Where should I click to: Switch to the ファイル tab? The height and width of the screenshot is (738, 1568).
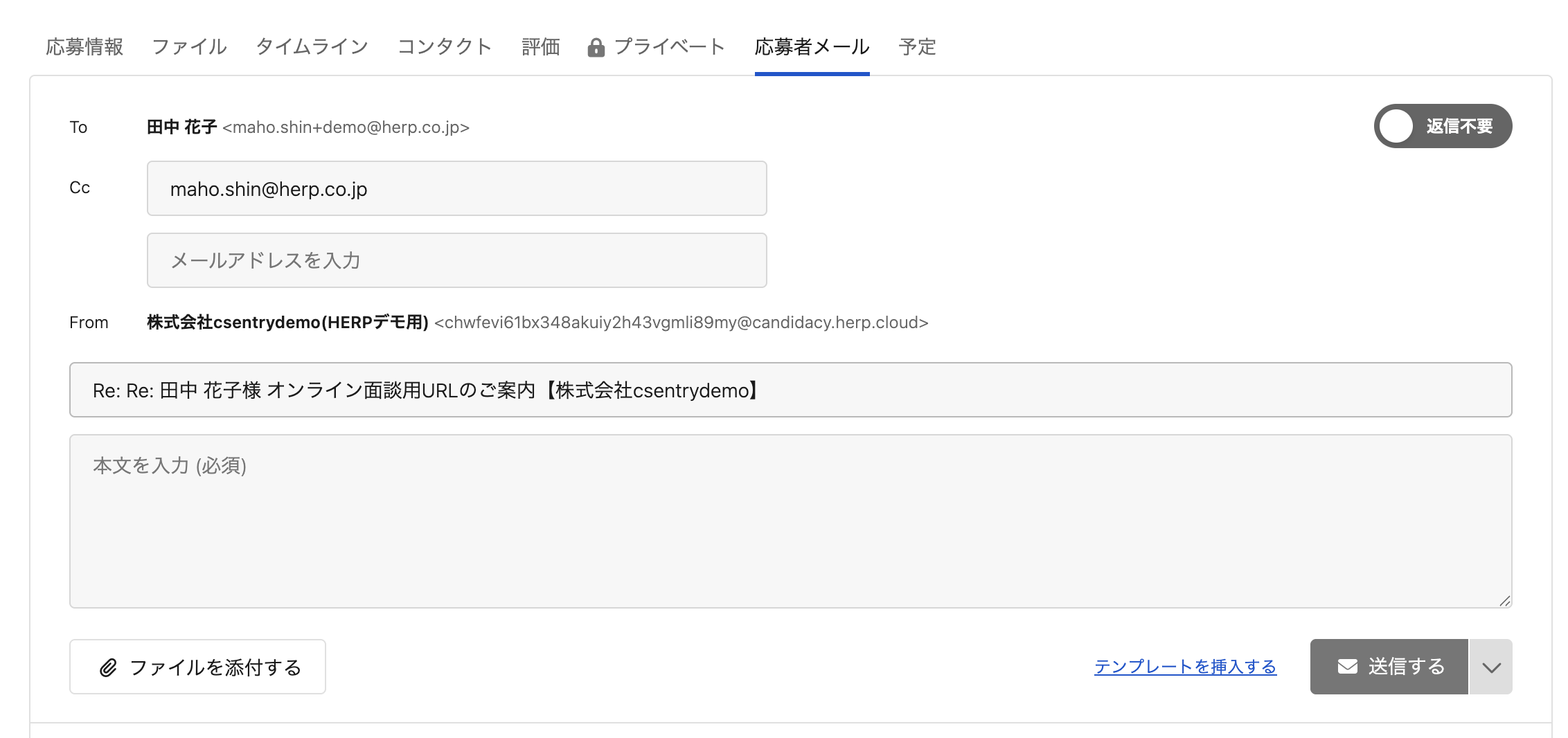(x=189, y=47)
